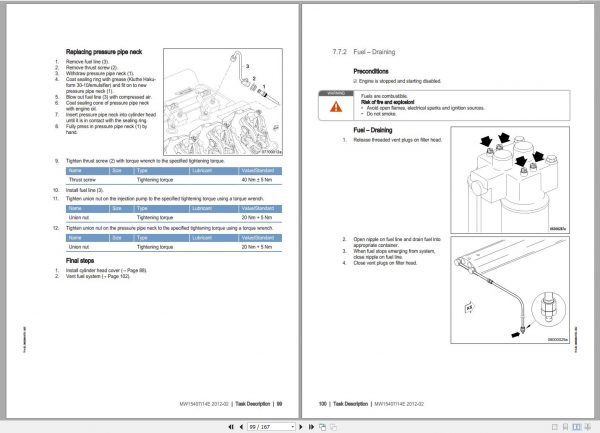600x433 pixels.
Task: Enable two-page continuous scrolling view
Action: [587, 427]
